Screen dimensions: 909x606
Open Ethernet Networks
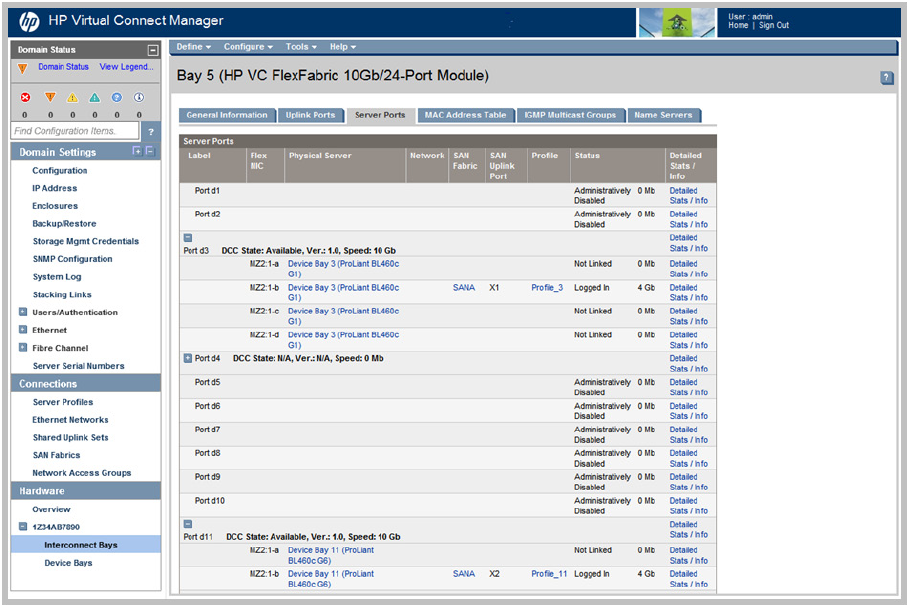70,420
